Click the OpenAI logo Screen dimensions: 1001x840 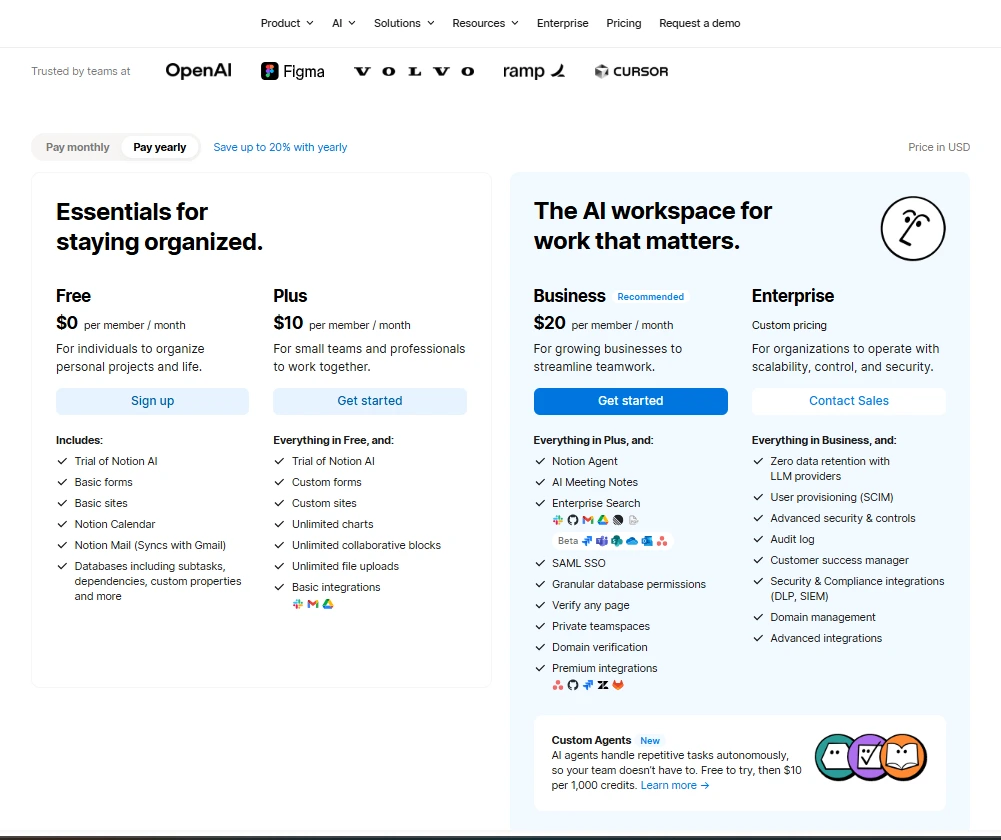point(199,70)
